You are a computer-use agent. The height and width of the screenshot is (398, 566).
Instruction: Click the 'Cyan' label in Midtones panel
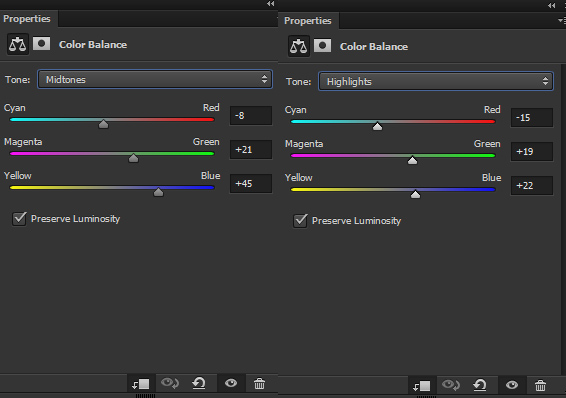tap(15, 108)
